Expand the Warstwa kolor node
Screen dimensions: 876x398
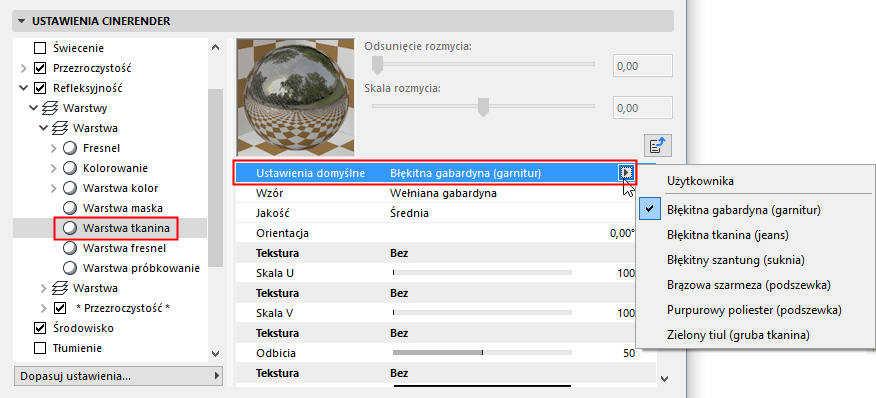54,188
